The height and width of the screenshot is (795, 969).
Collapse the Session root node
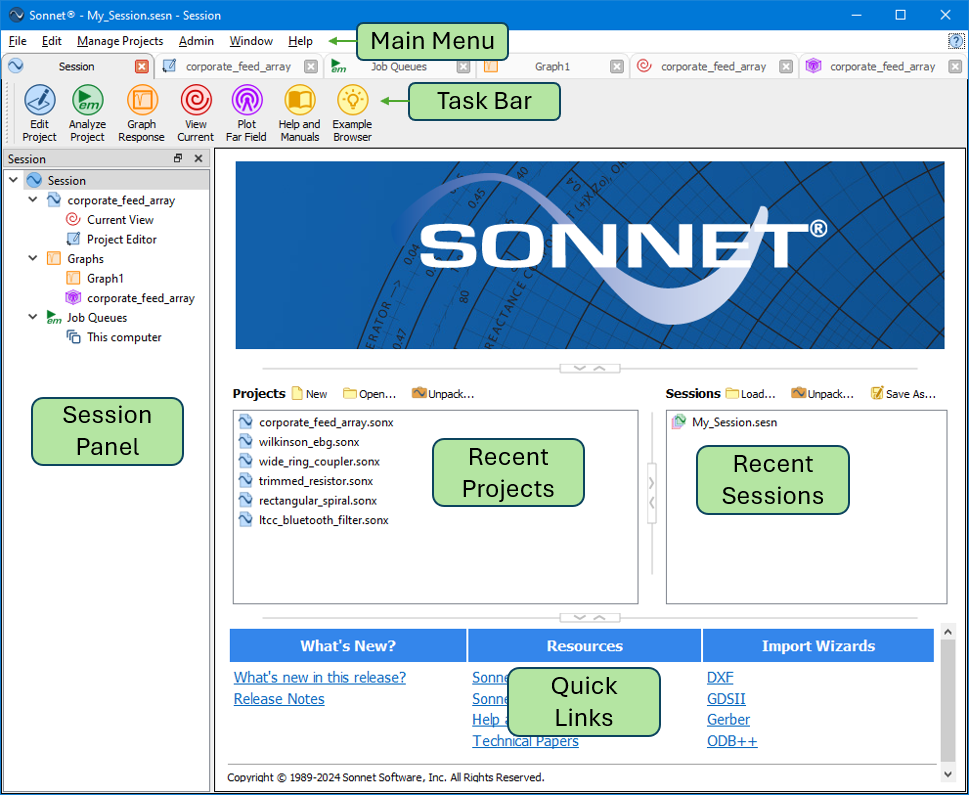(x=14, y=180)
